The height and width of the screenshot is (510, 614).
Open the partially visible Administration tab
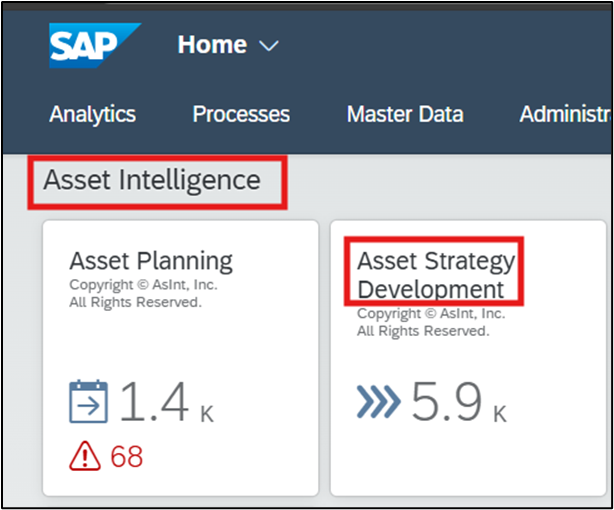[x=565, y=114]
